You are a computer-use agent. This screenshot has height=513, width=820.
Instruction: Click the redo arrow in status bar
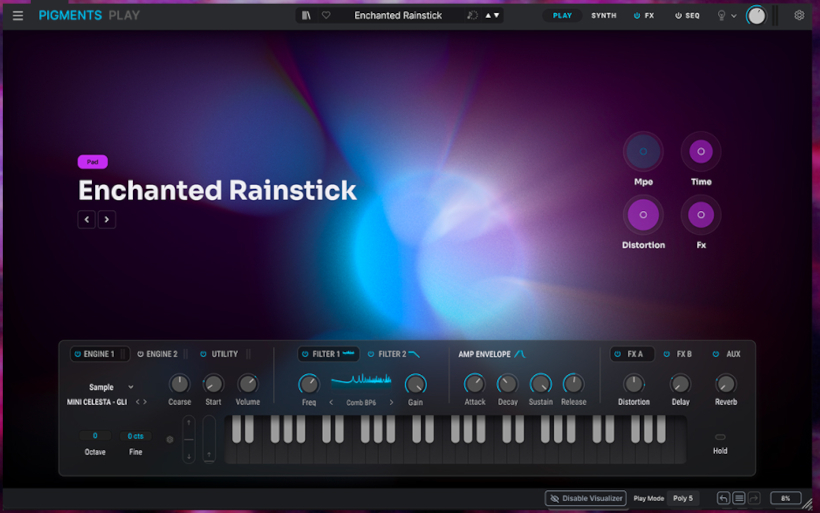tap(754, 498)
